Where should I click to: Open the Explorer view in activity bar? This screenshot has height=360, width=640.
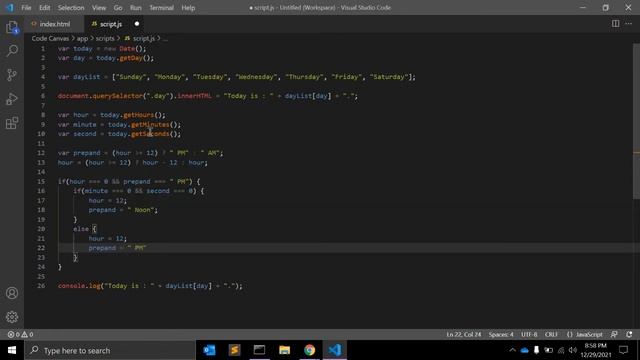pos(12,27)
